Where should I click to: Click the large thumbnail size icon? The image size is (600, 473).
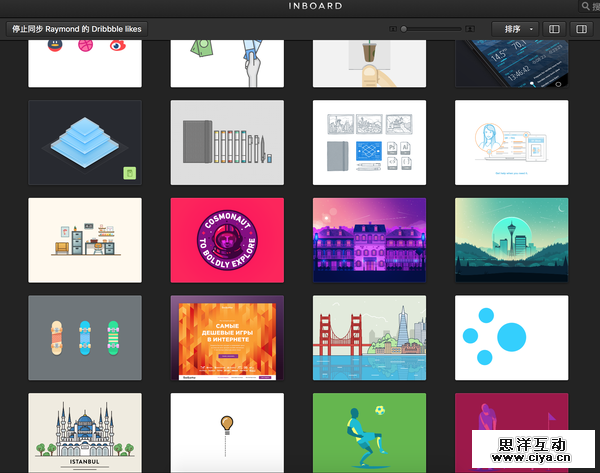point(471,29)
